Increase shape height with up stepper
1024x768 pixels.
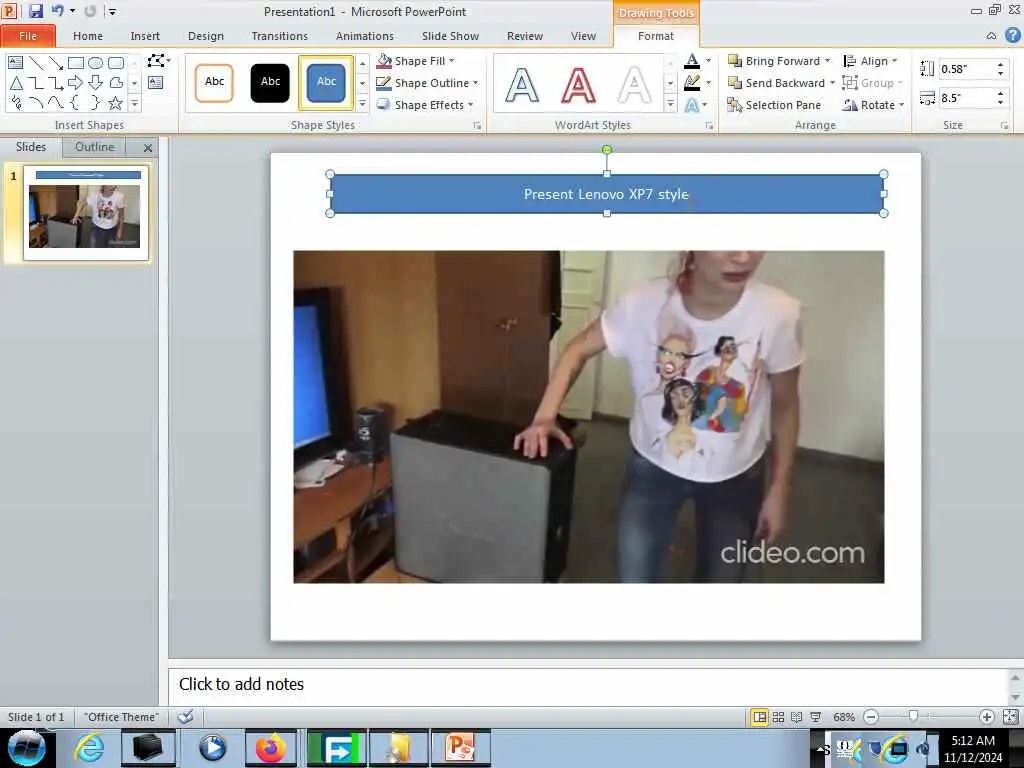(x=1000, y=64)
